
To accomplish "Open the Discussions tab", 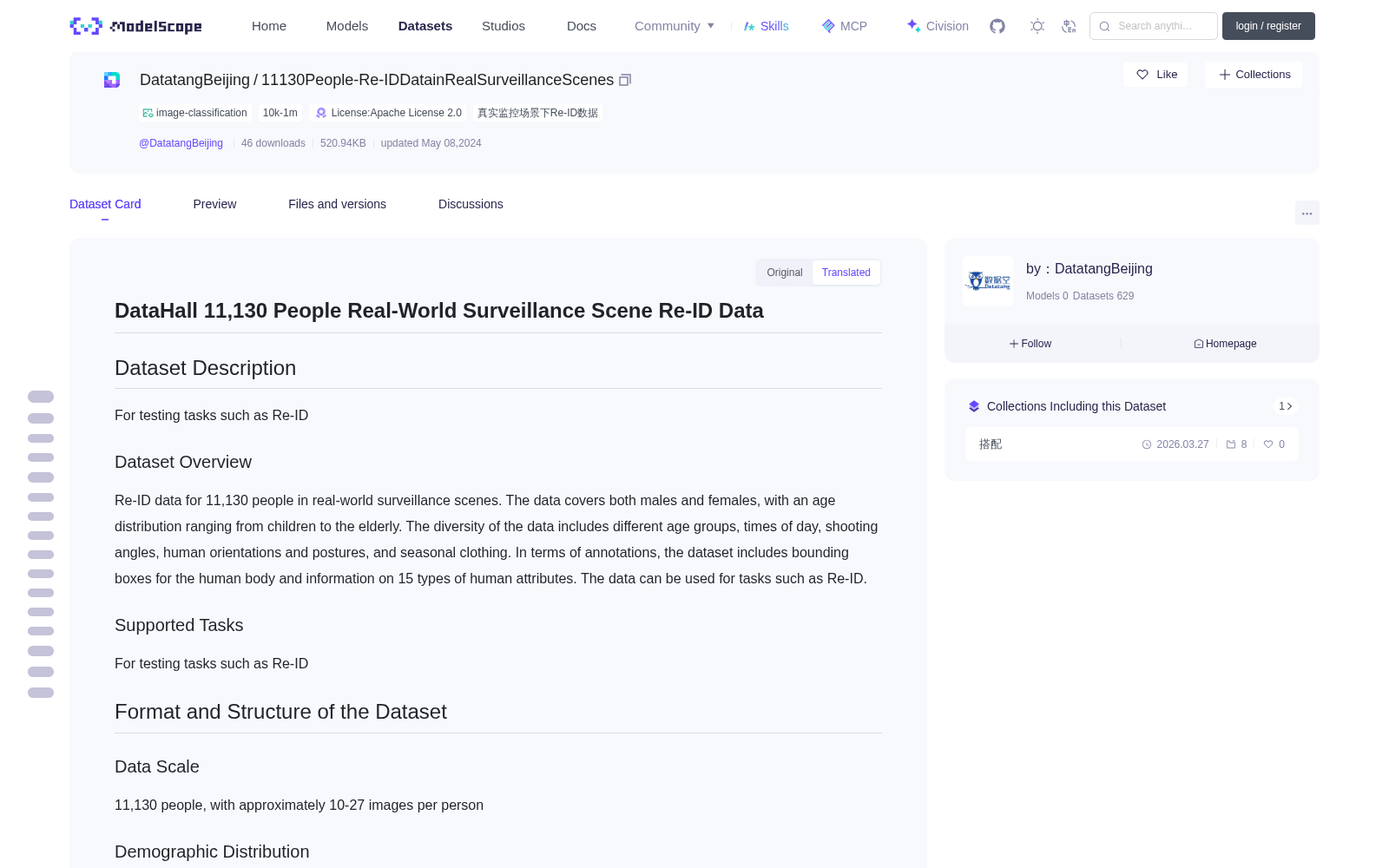I will tap(471, 204).
